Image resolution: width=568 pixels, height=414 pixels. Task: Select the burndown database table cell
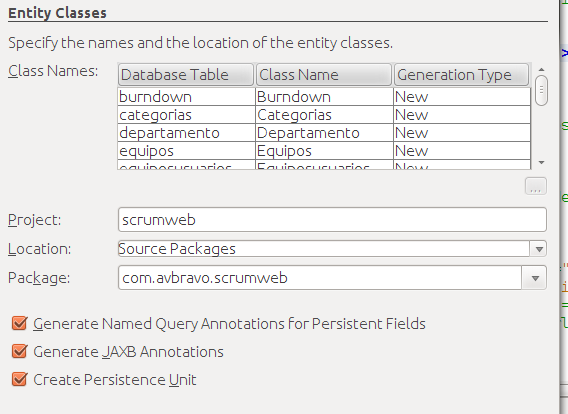click(187, 97)
